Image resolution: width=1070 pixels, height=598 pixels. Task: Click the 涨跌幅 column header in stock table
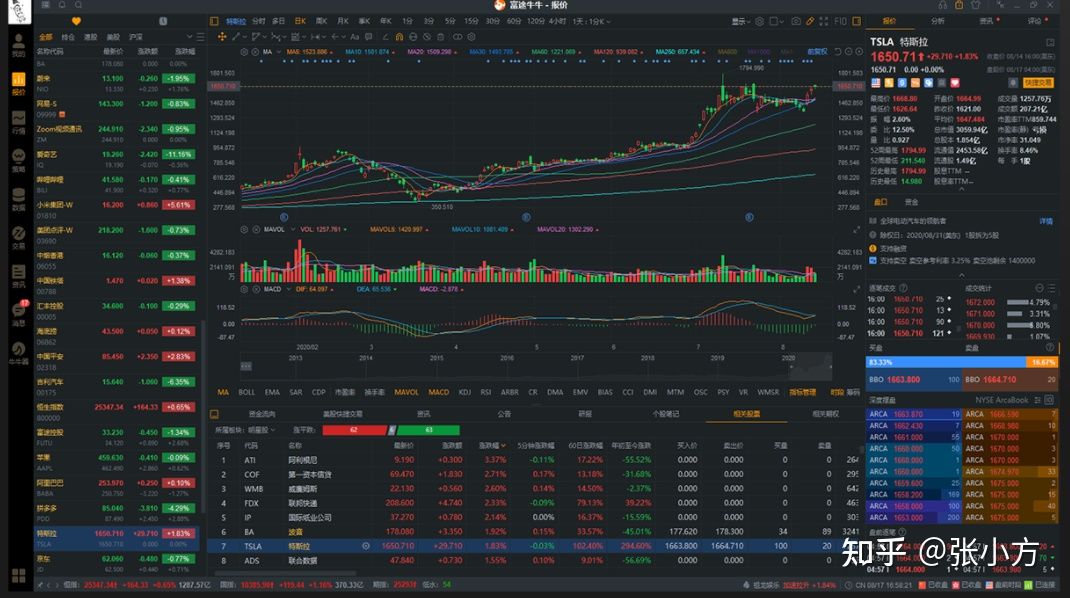coord(493,445)
